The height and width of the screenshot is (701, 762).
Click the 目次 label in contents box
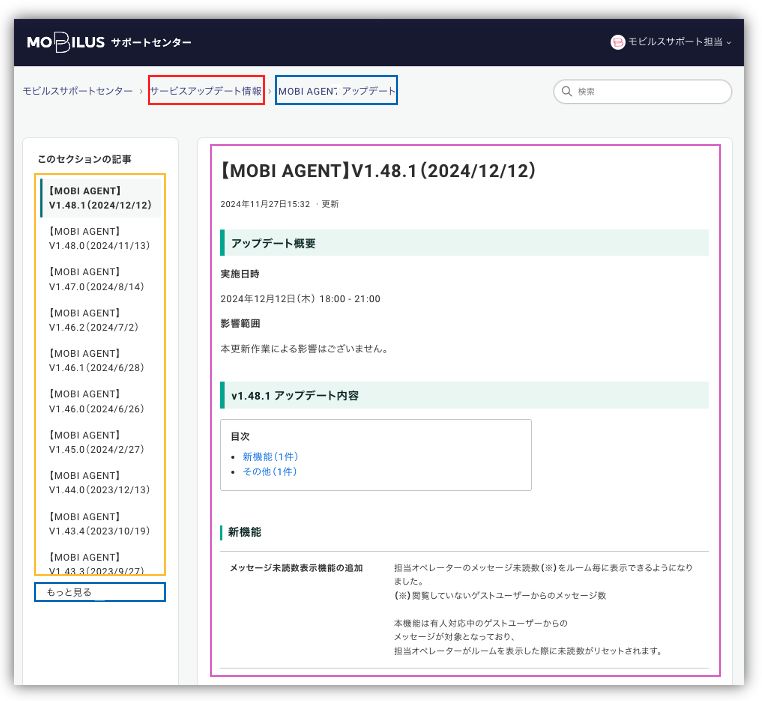240,436
